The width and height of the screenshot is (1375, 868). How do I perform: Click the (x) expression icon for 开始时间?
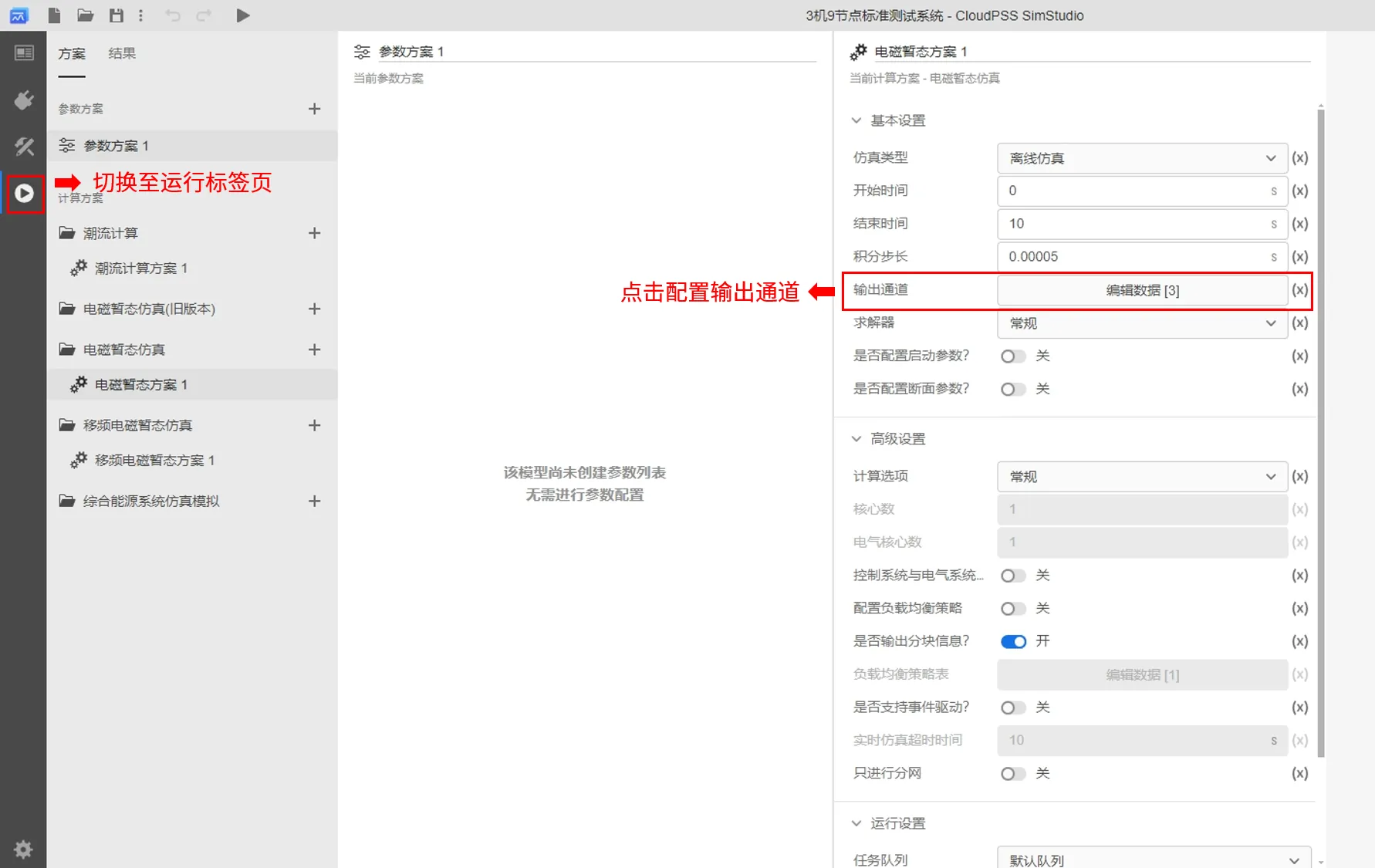(1300, 191)
